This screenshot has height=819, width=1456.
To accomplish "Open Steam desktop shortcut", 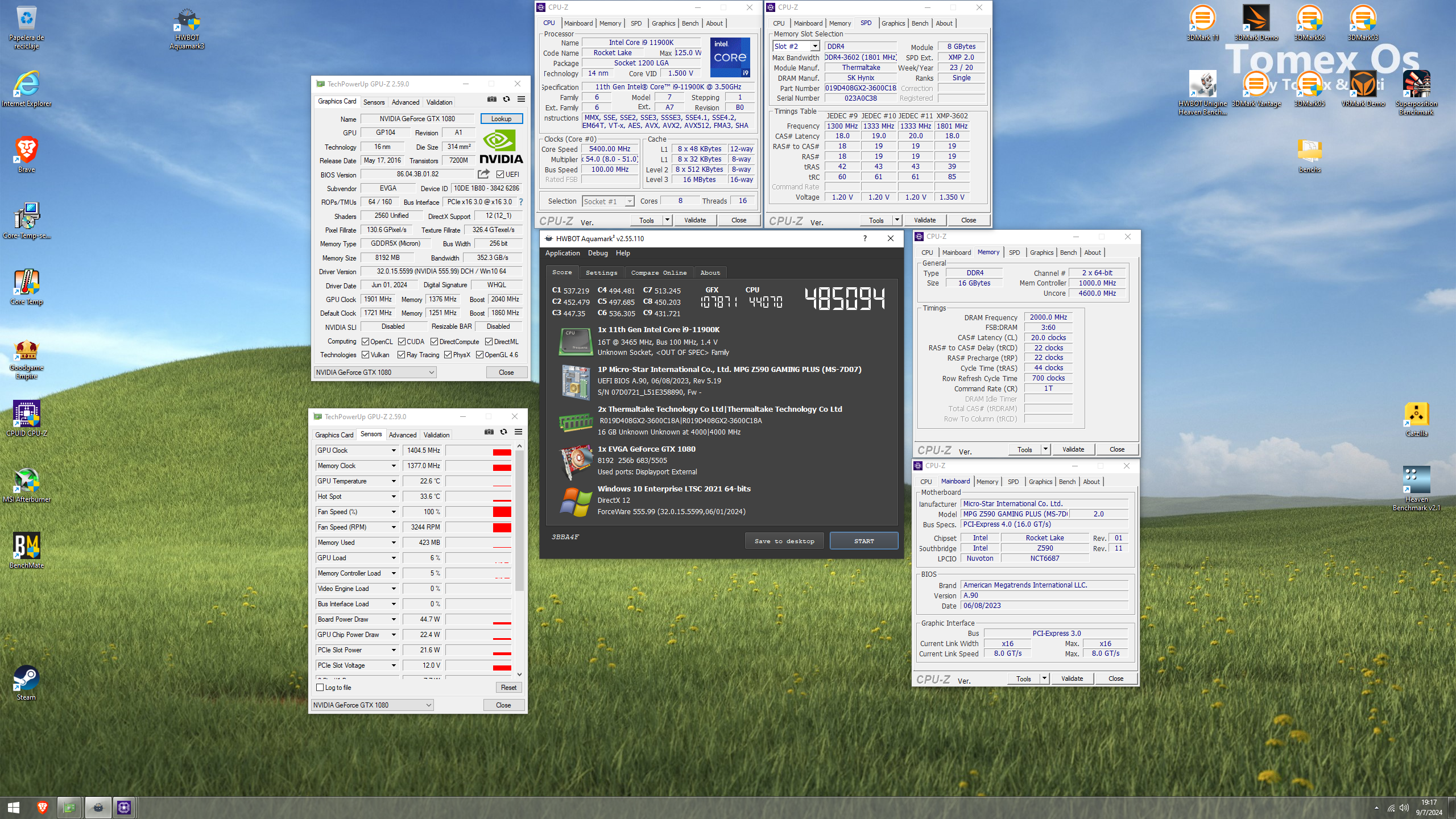I will [x=27, y=683].
